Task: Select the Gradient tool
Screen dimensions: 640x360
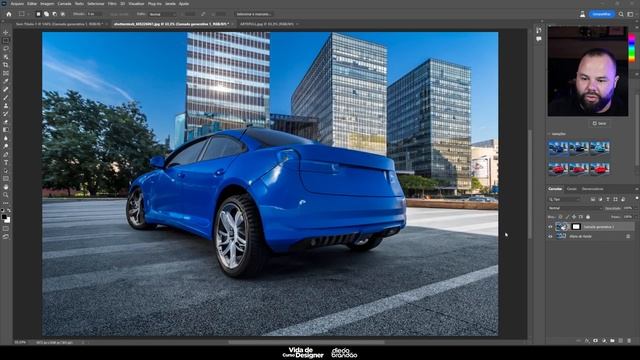Action: tap(6, 130)
